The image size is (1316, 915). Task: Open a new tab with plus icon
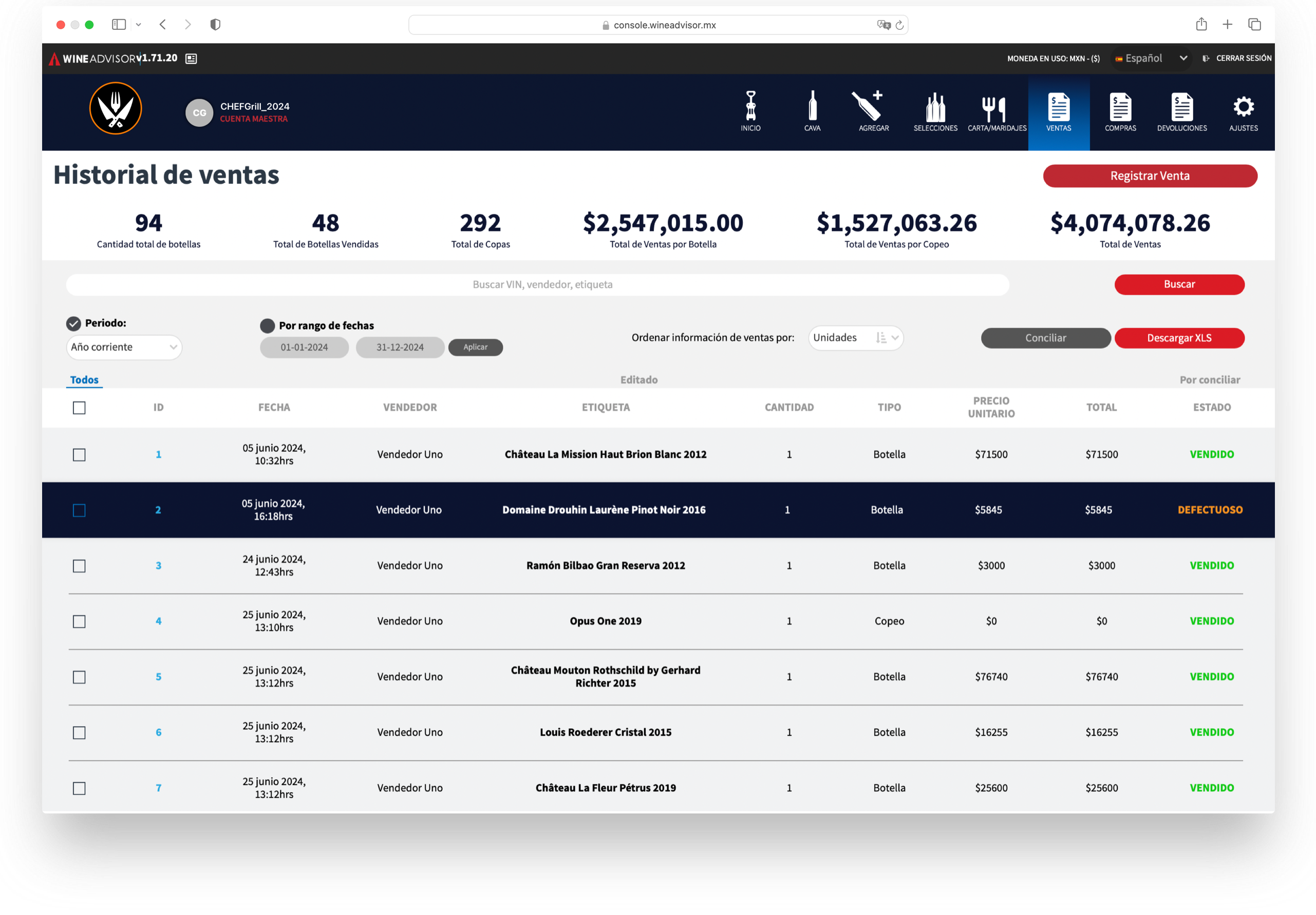(1227, 24)
